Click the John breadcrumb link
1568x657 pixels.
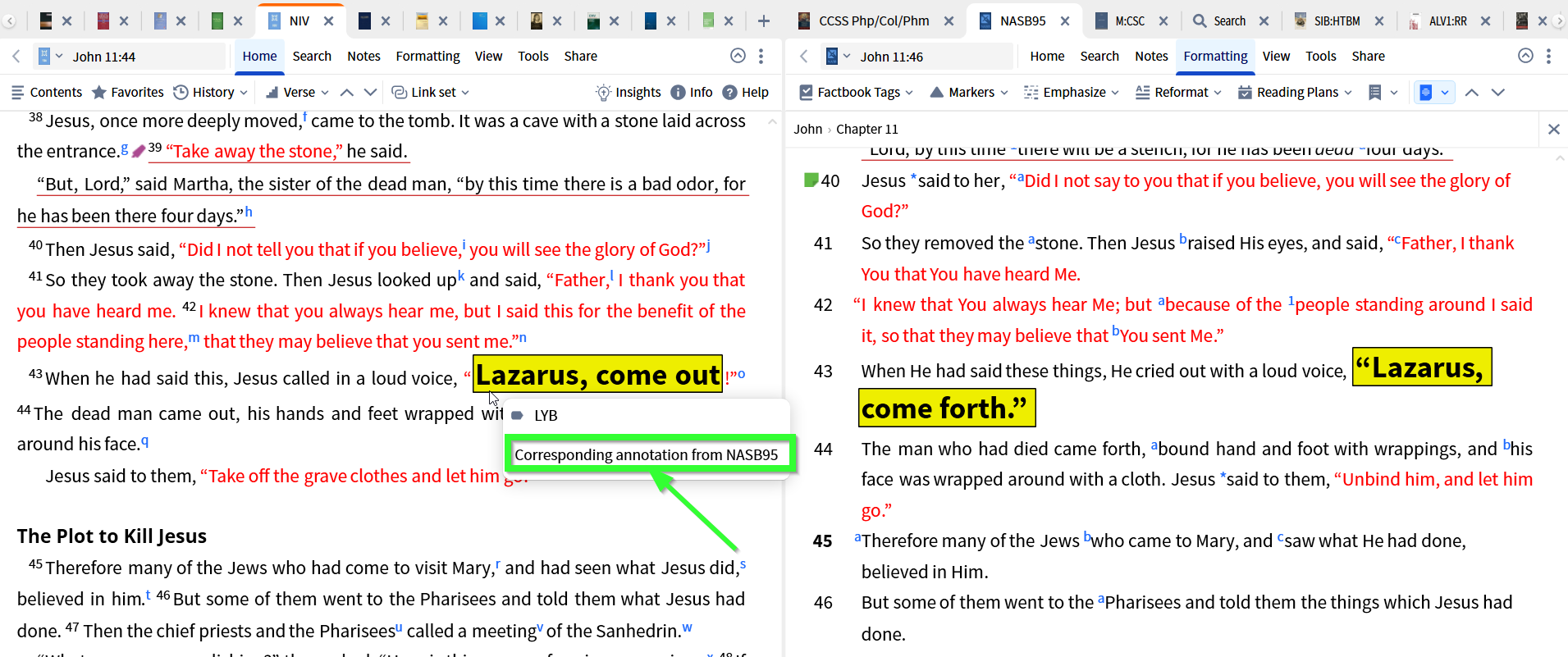point(807,129)
